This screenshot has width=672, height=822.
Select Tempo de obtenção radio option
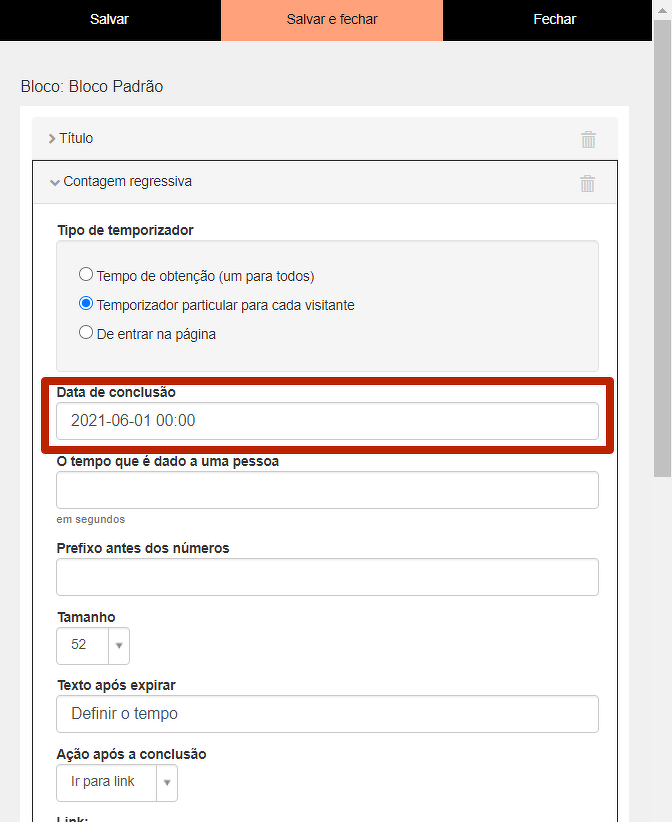coord(86,275)
